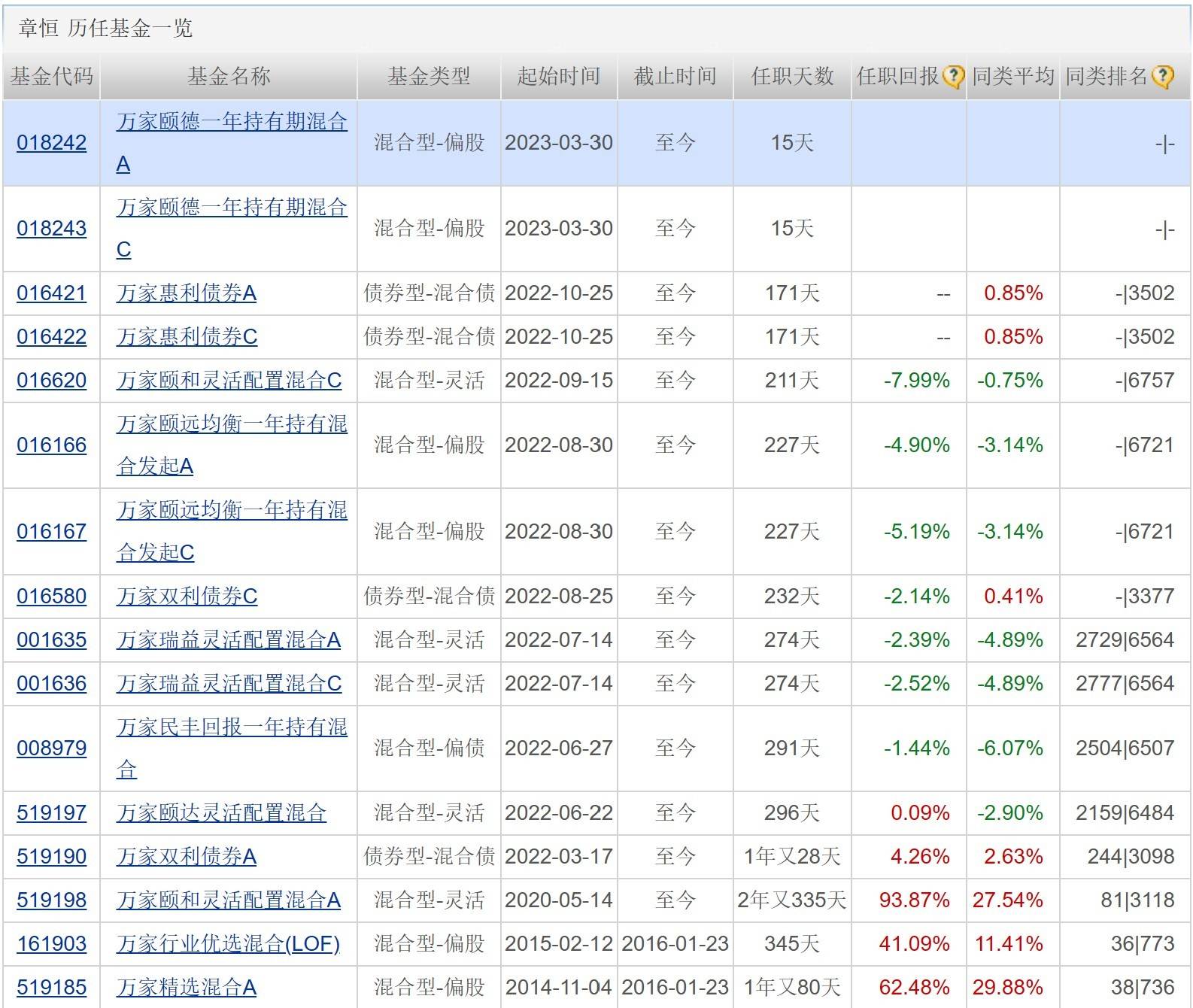Open fund code 519197 link
This screenshot has width=1193, height=1008.
click(x=51, y=813)
